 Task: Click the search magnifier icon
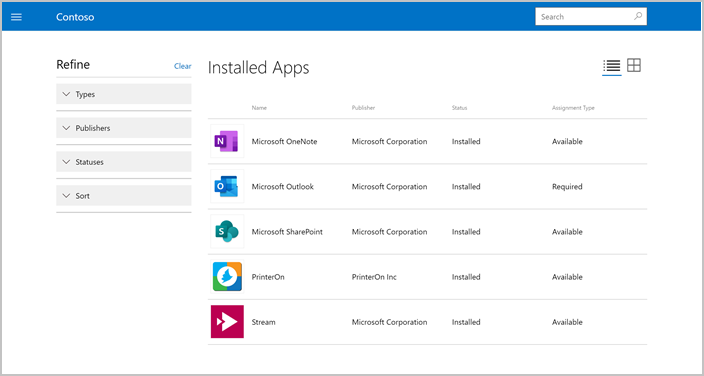(x=638, y=17)
